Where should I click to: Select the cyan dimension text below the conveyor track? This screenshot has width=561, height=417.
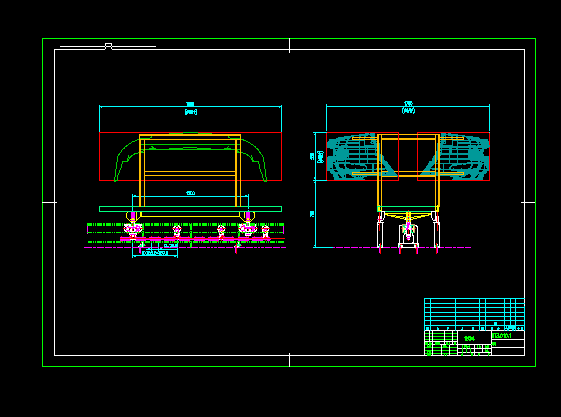155,253
